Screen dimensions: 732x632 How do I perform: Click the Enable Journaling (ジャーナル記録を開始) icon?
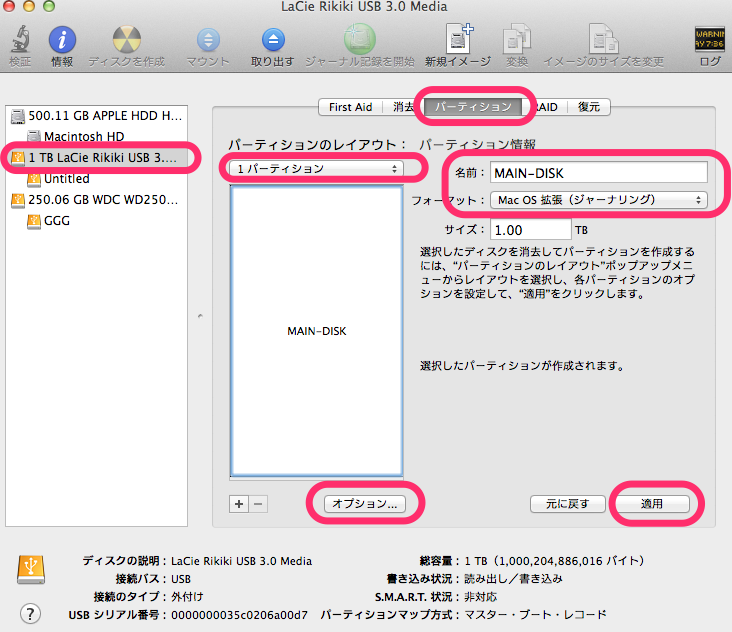point(359,39)
